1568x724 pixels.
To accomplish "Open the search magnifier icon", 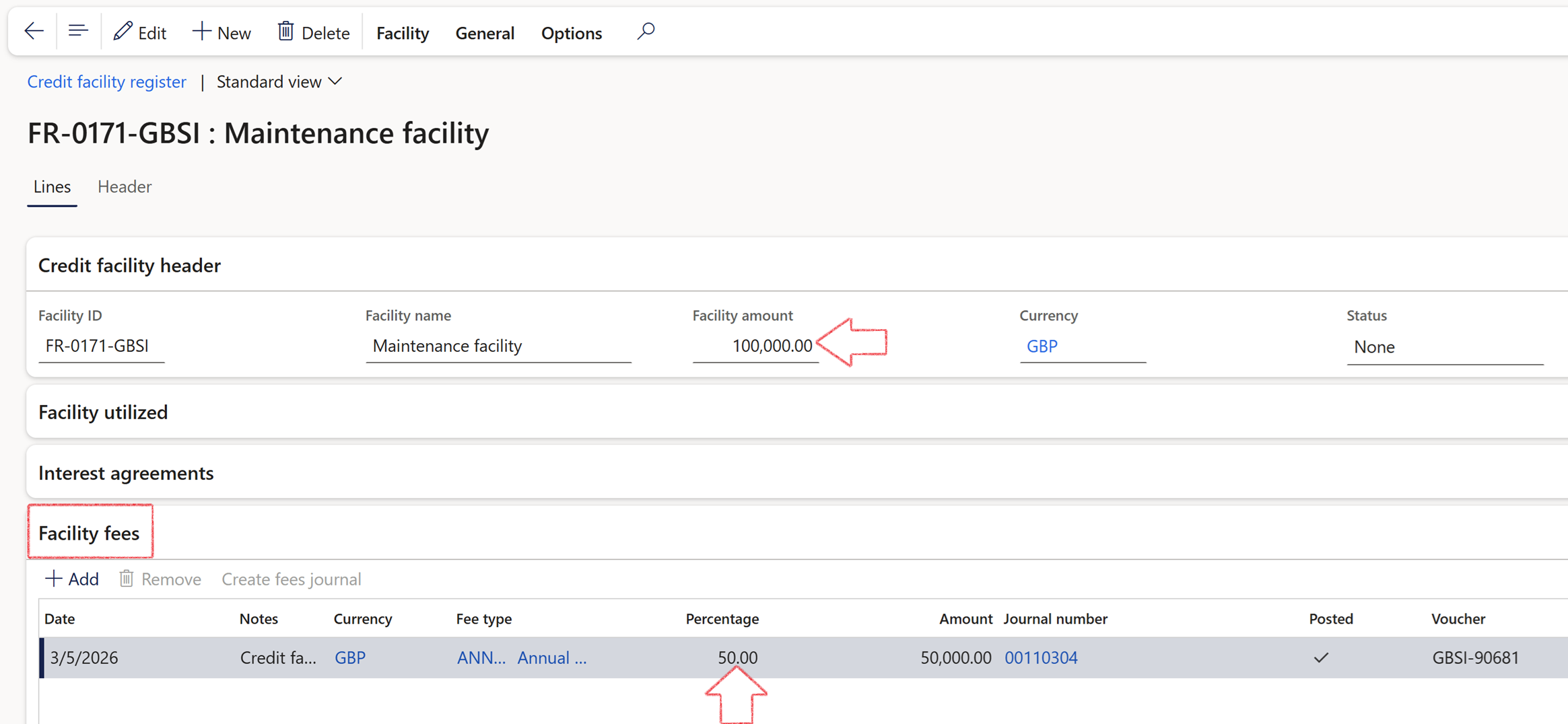I will [645, 30].
